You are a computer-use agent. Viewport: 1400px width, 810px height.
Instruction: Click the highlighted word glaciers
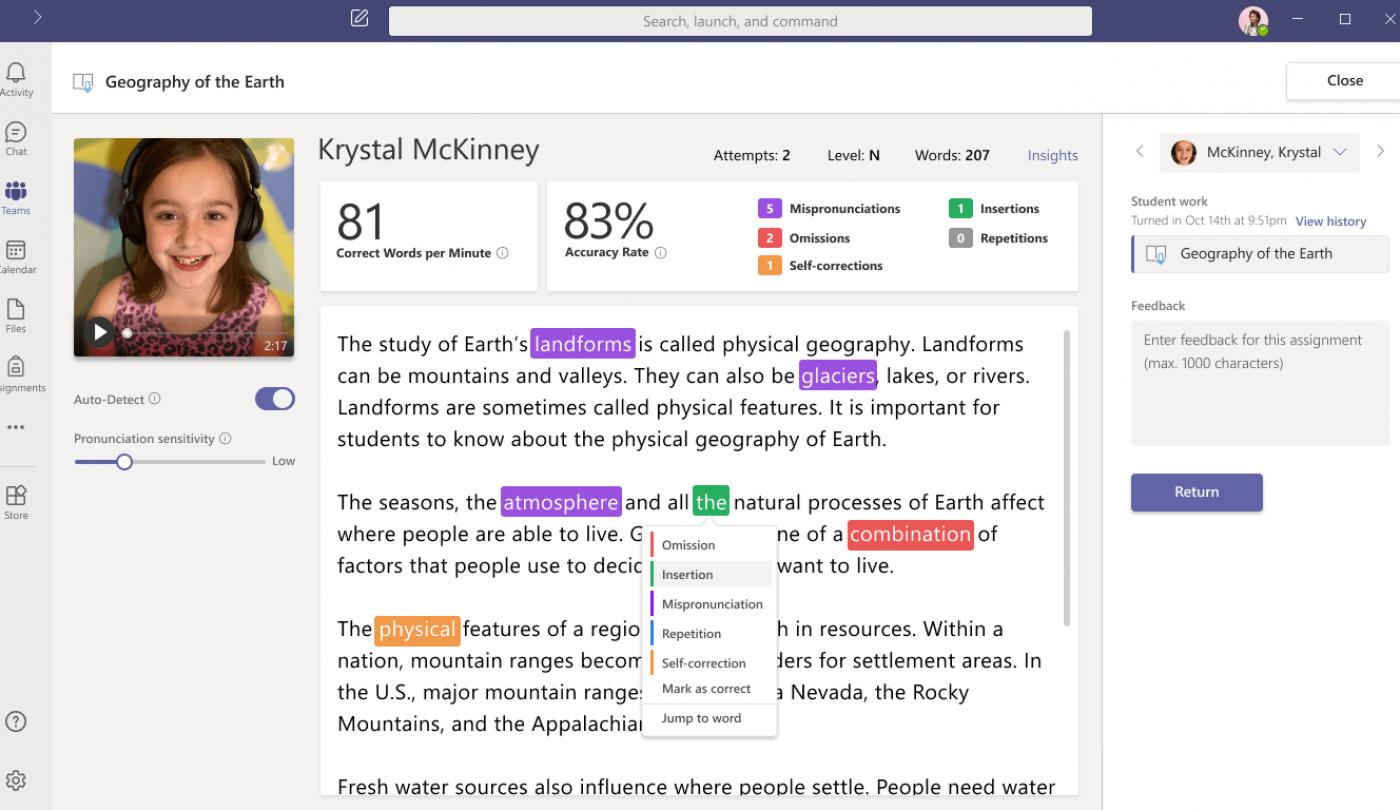pos(838,376)
